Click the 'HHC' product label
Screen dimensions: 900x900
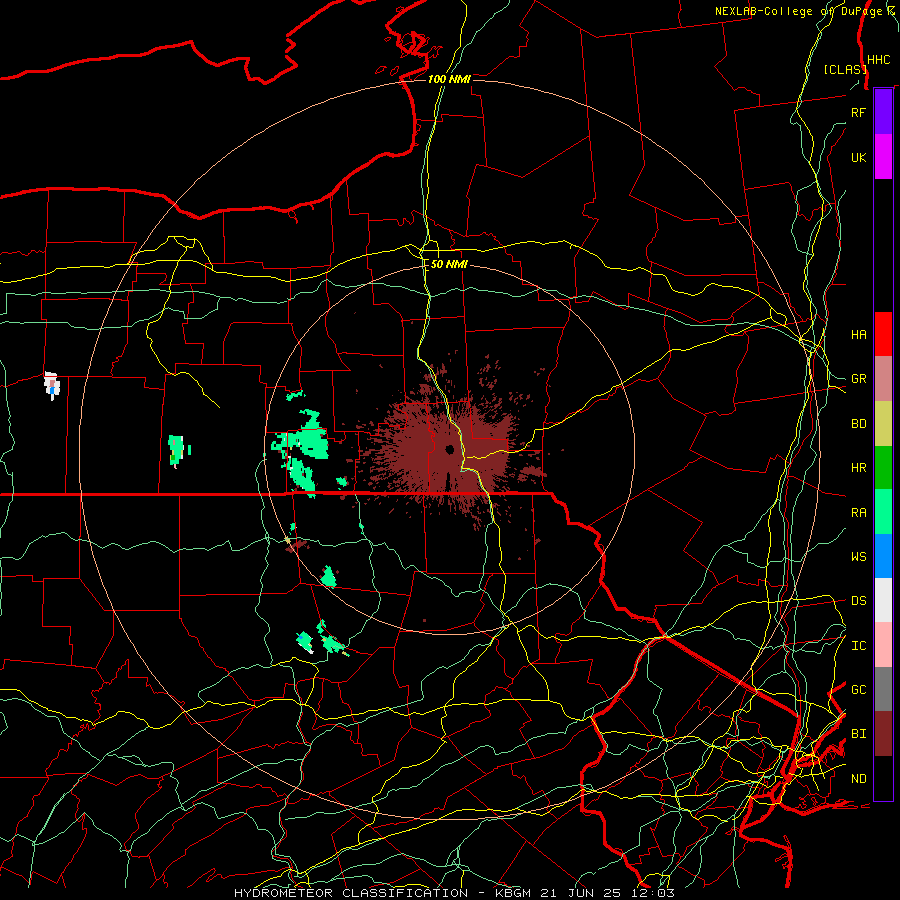[878, 60]
